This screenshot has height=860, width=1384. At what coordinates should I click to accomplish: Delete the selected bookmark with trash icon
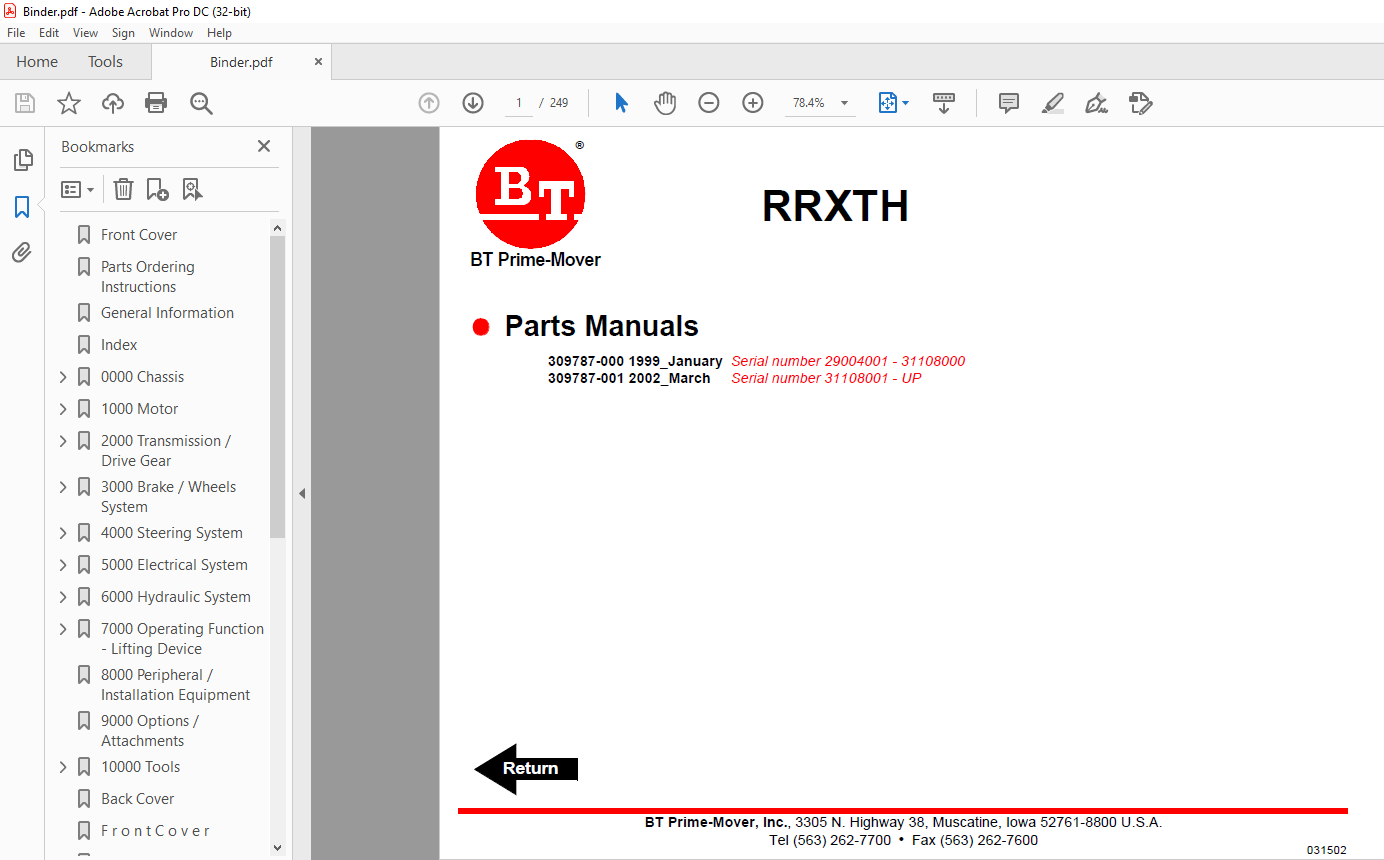click(123, 189)
